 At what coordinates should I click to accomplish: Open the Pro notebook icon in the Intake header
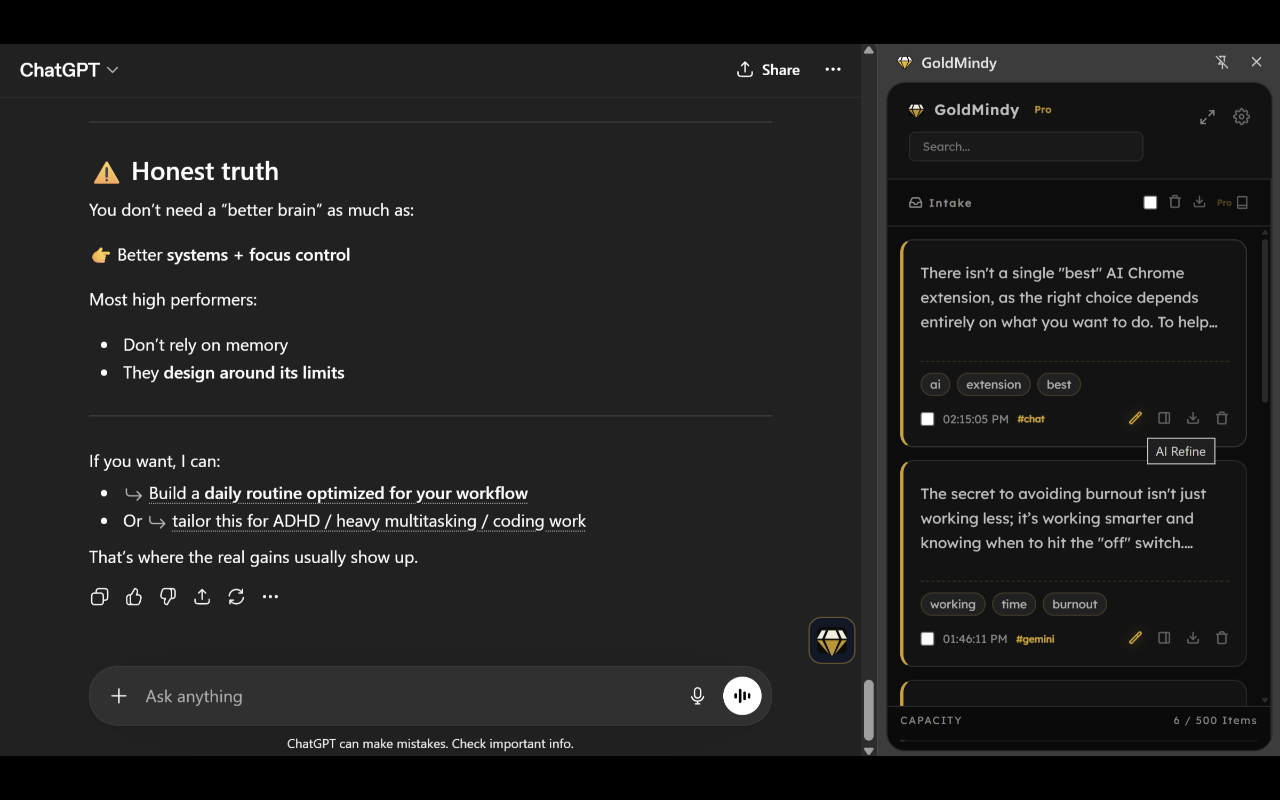(1242, 203)
